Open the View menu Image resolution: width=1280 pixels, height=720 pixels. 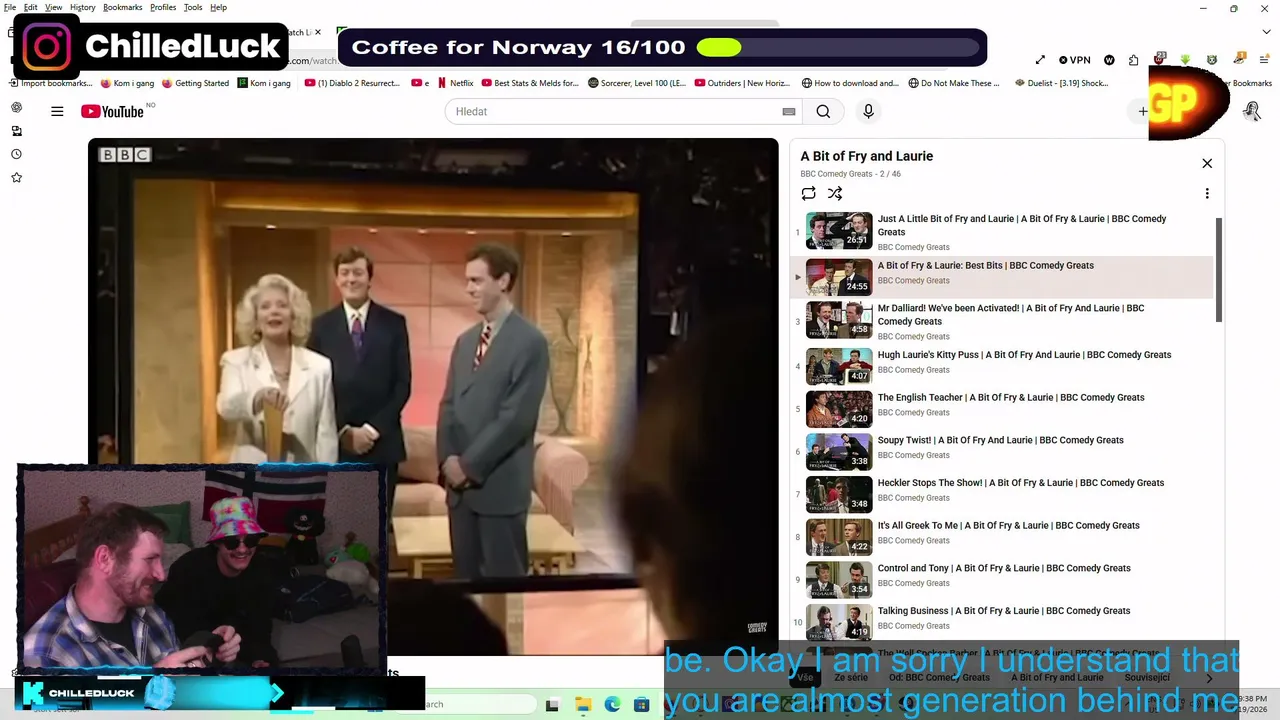pyautogui.click(x=53, y=7)
